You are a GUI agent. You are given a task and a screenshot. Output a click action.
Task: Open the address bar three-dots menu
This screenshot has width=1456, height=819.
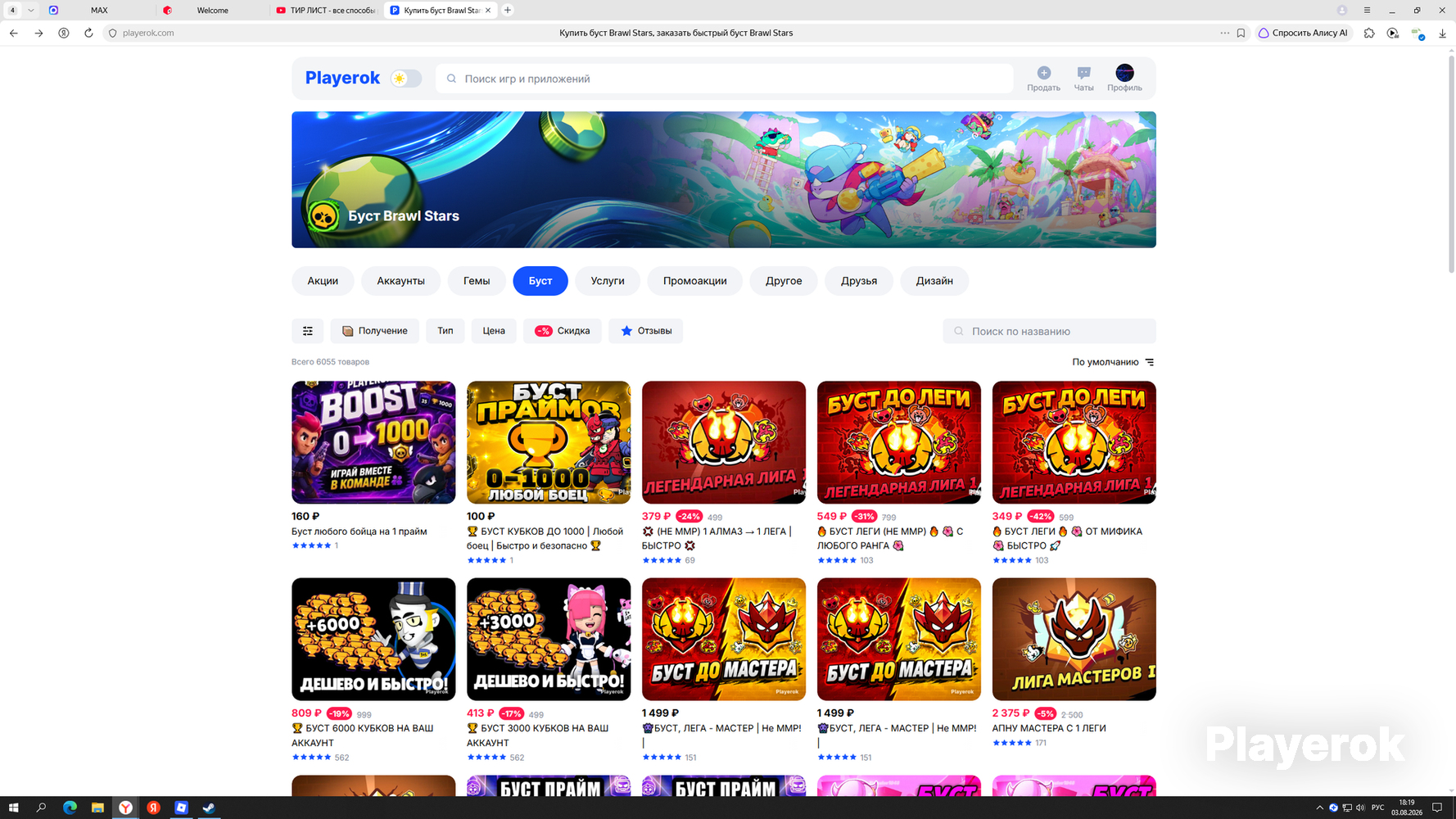click(1224, 33)
